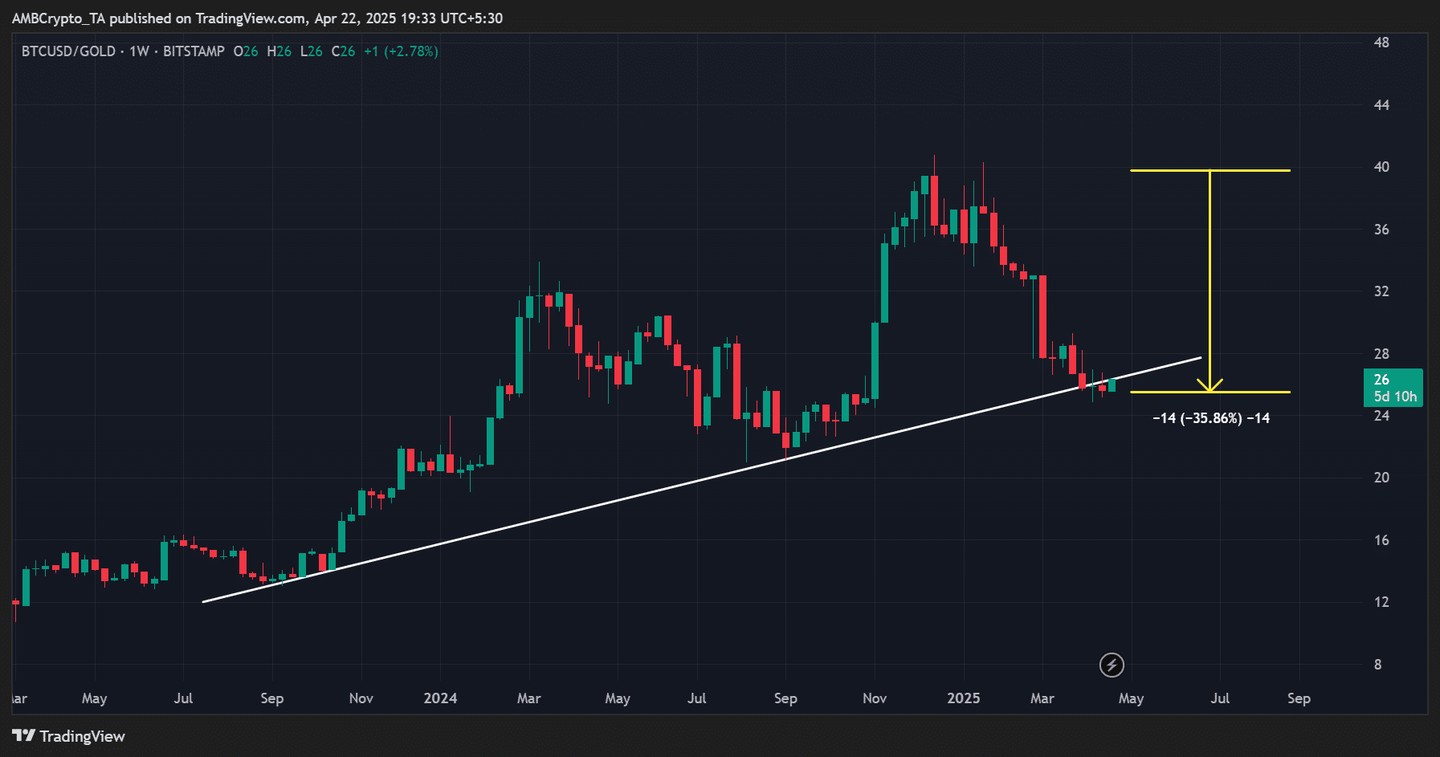Click the 2025 label on the time axis
1440x757 pixels.
tap(966, 698)
